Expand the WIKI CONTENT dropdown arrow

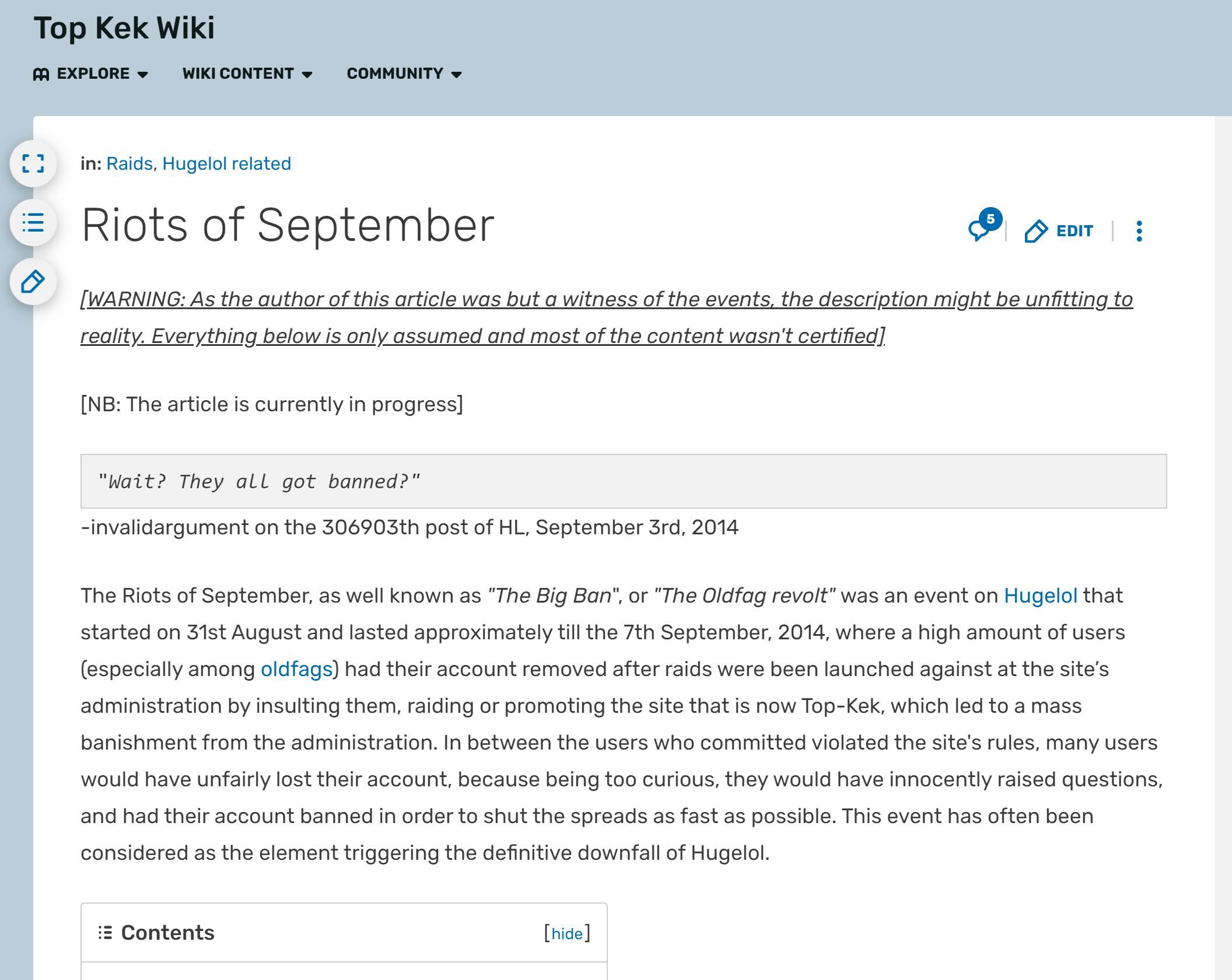(x=307, y=75)
